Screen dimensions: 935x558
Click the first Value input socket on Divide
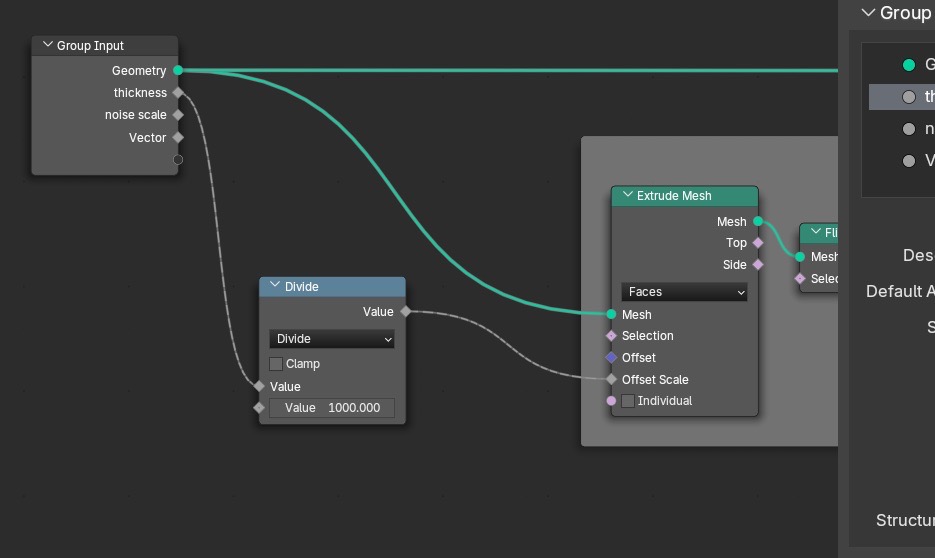tap(259, 386)
